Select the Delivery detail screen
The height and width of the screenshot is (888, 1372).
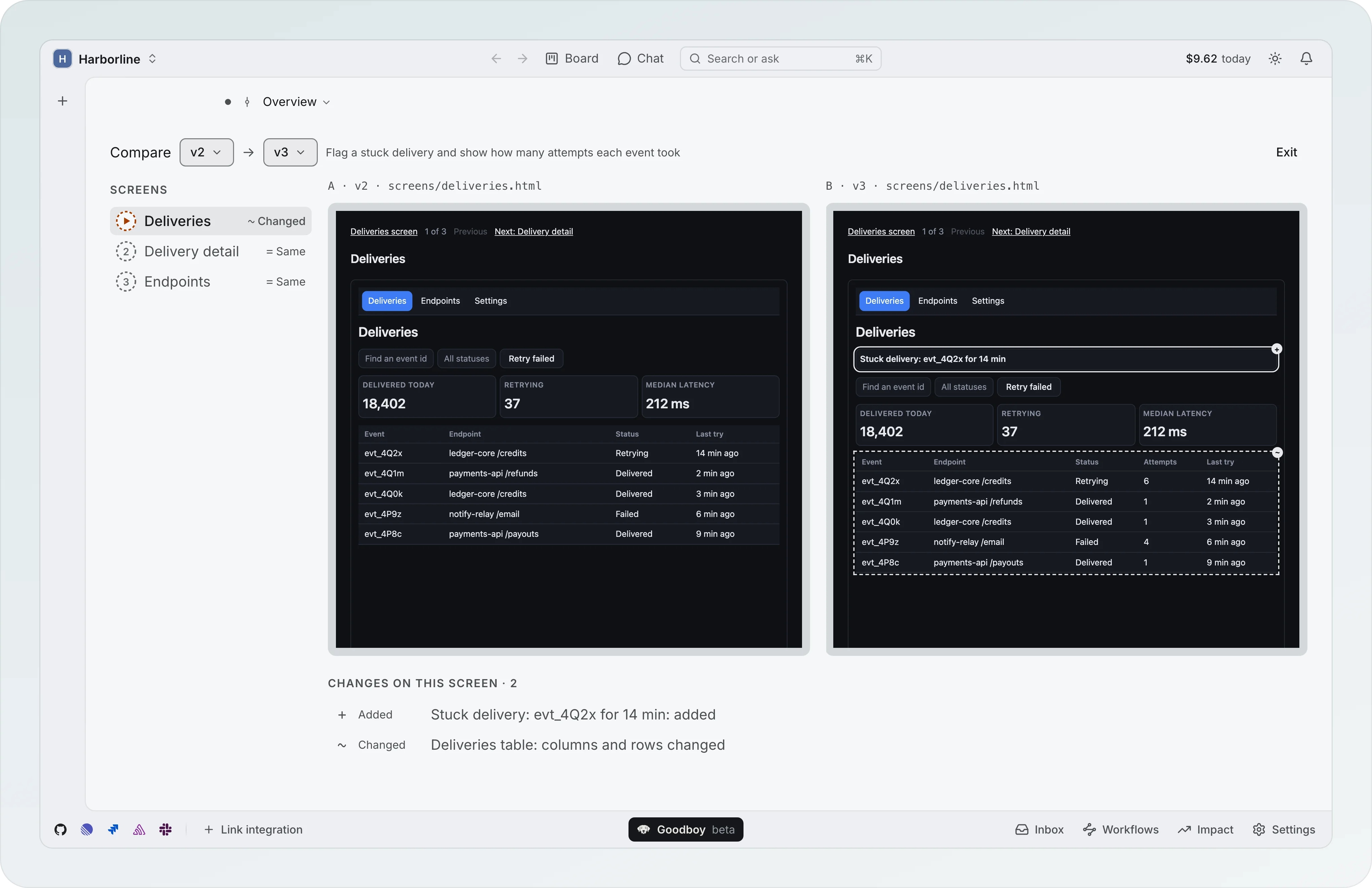coord(211,251)
